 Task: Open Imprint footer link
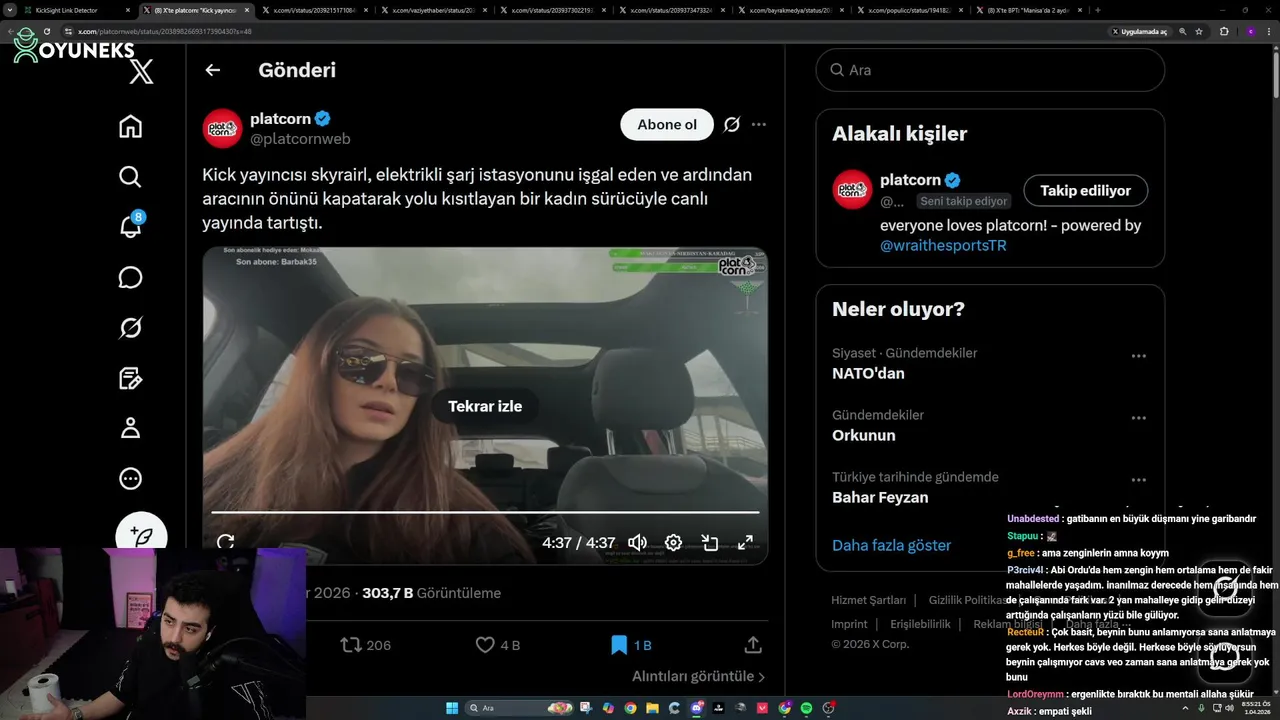coord(849,624)
